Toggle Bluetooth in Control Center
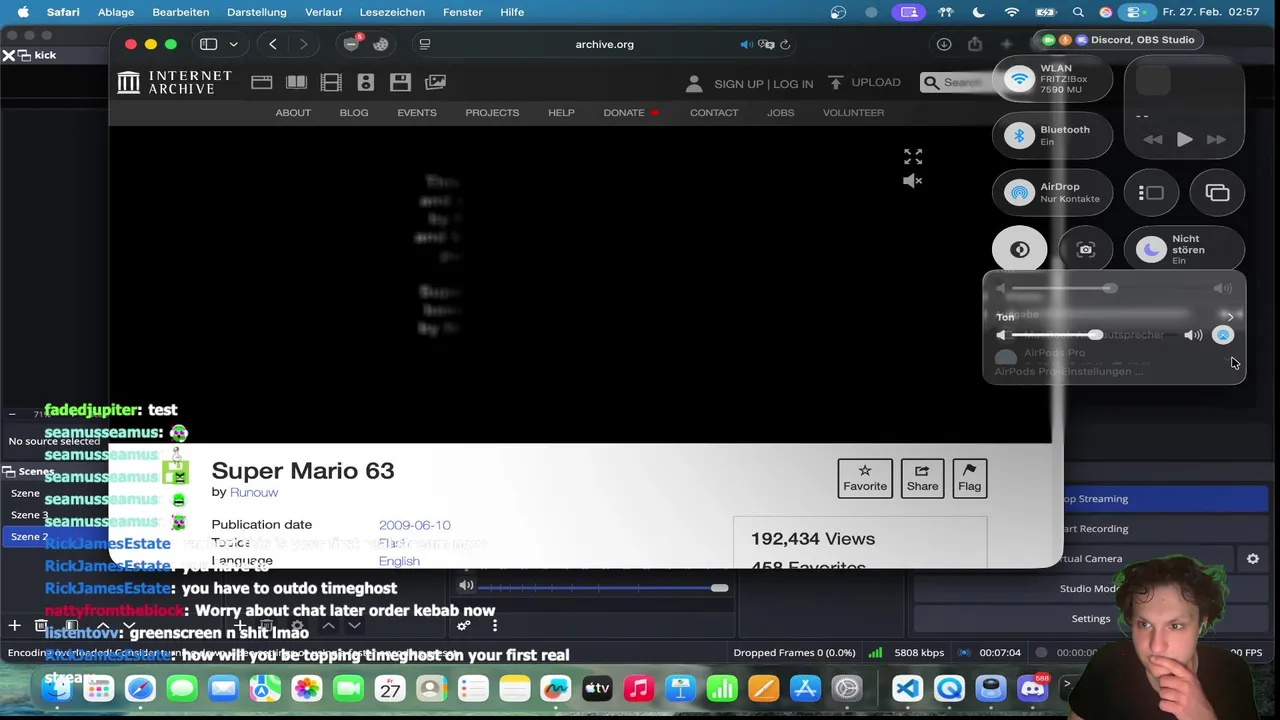Viewport: 1280px width, 720px height. tap(1019, 136)
